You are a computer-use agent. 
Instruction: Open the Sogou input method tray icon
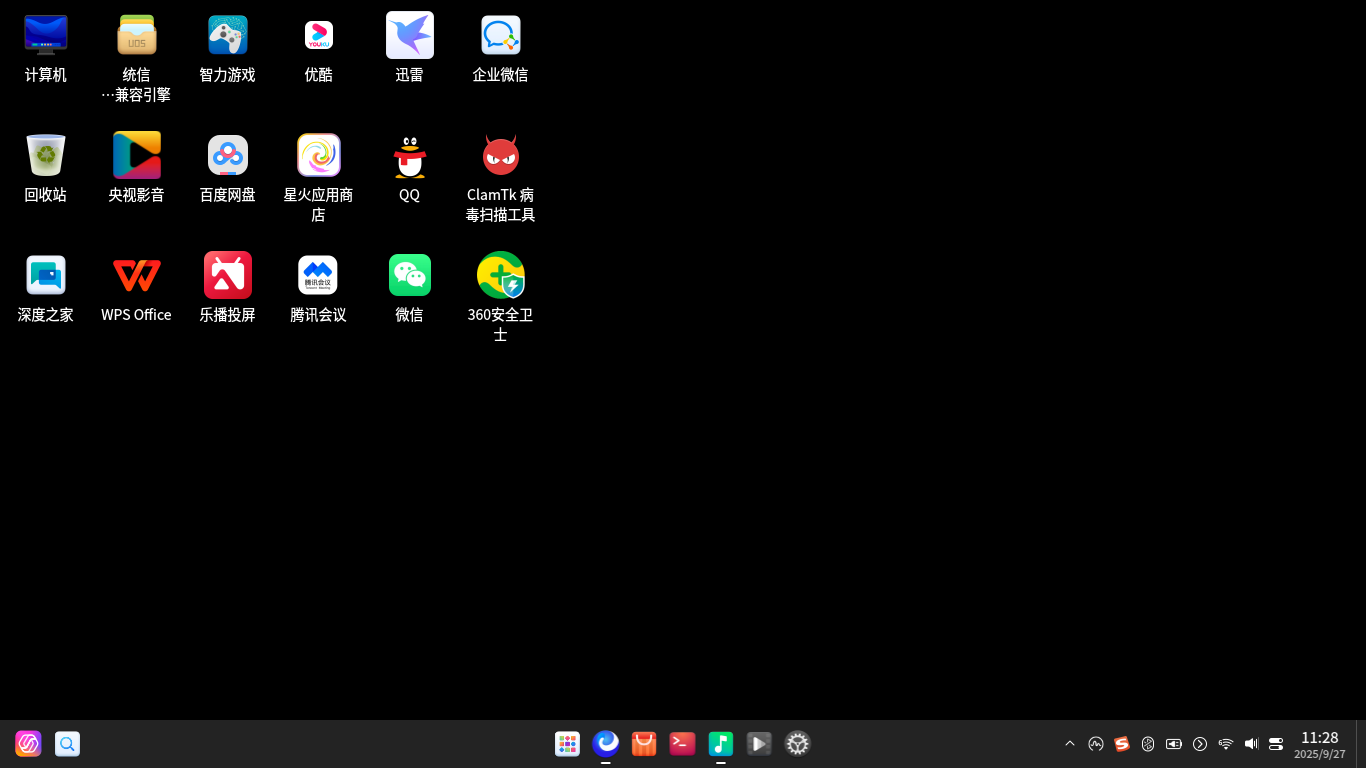tap(1122, 744)
